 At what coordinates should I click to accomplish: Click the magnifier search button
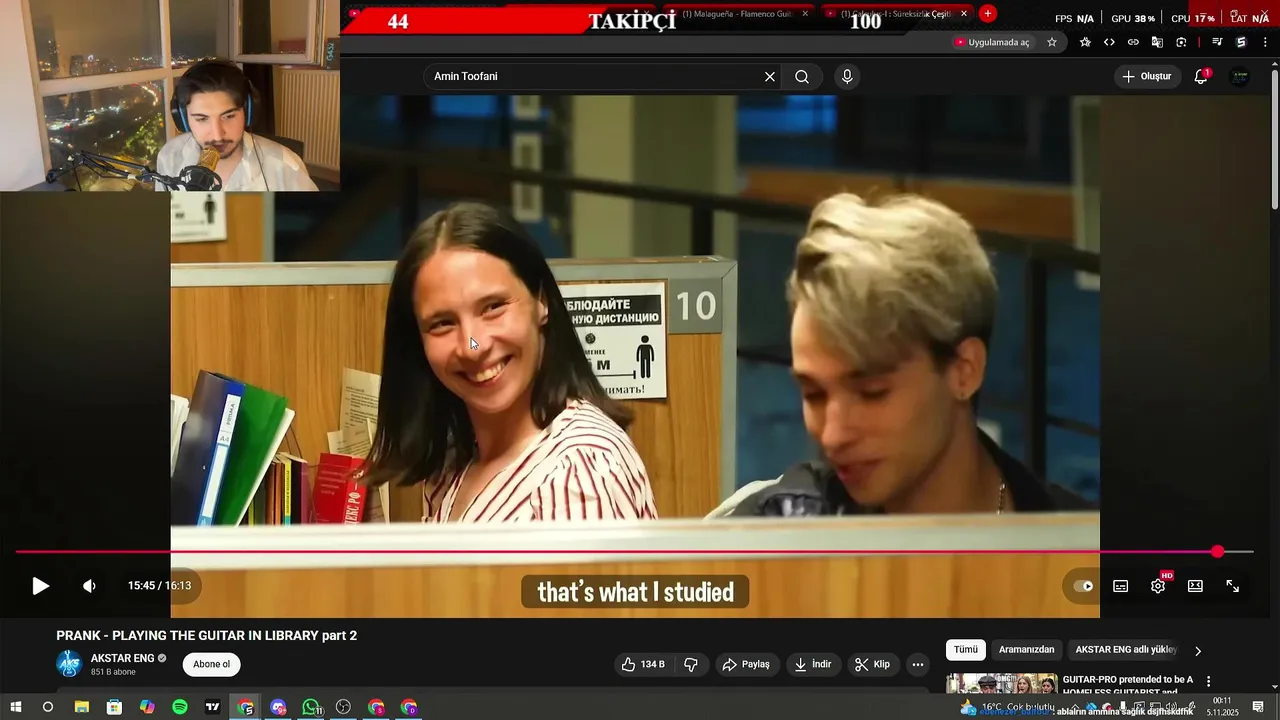[802, 77]
